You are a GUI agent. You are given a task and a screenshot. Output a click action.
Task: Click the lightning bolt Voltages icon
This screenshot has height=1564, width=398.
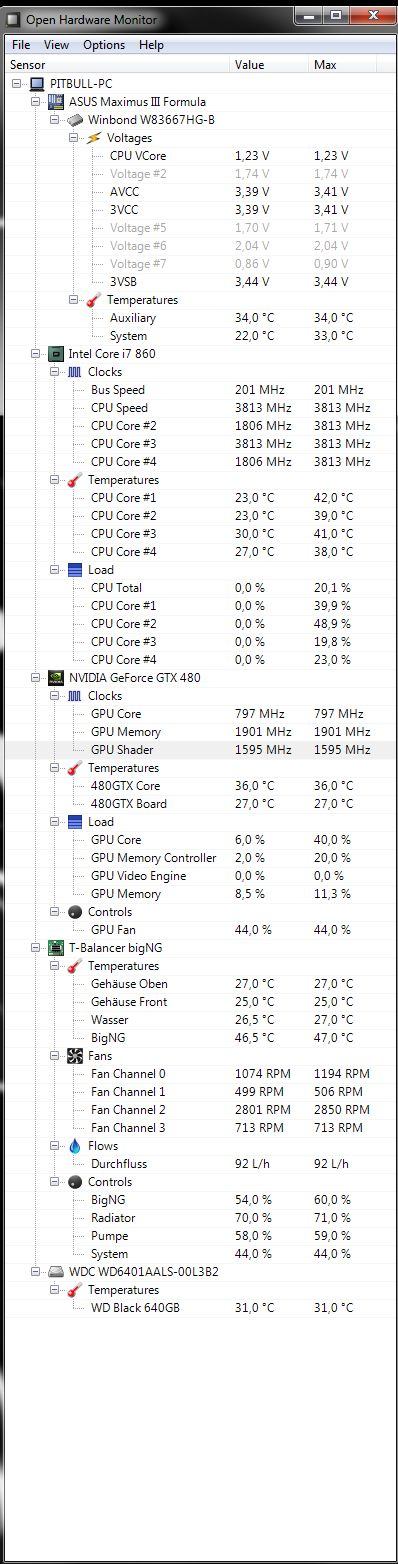(x=95, y=138)
